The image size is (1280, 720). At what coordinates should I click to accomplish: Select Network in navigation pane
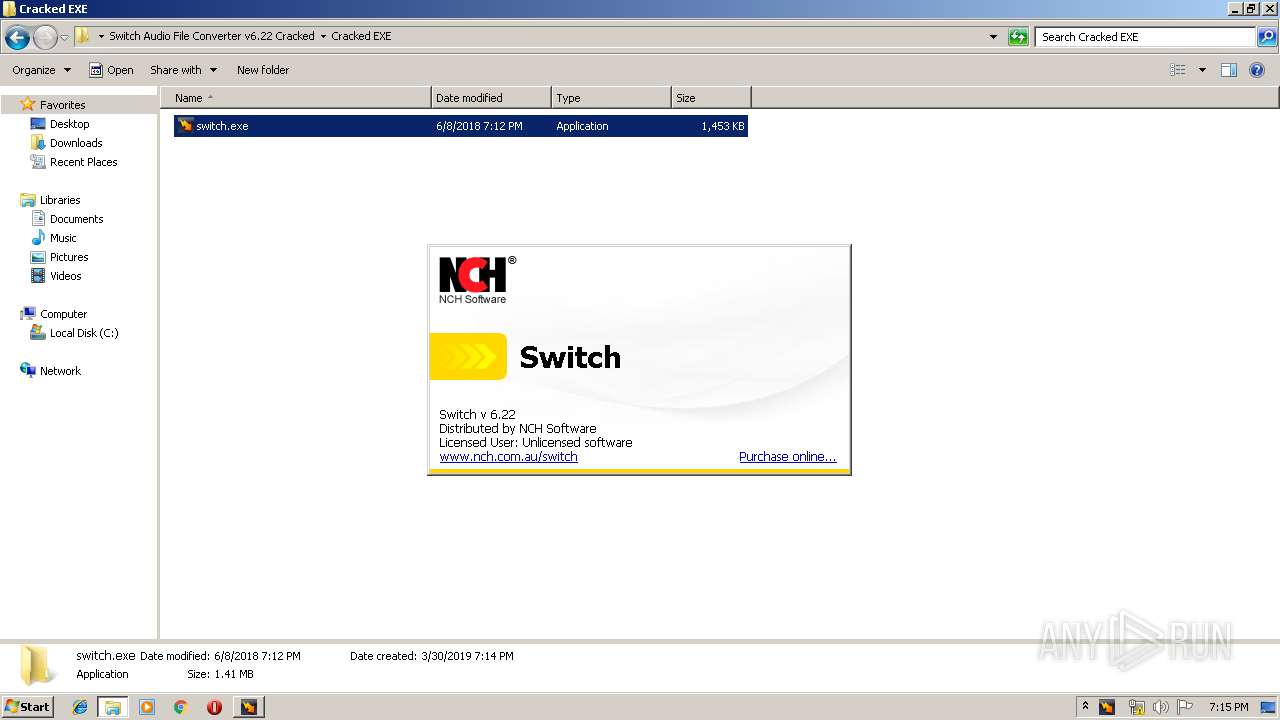(60, 371)
